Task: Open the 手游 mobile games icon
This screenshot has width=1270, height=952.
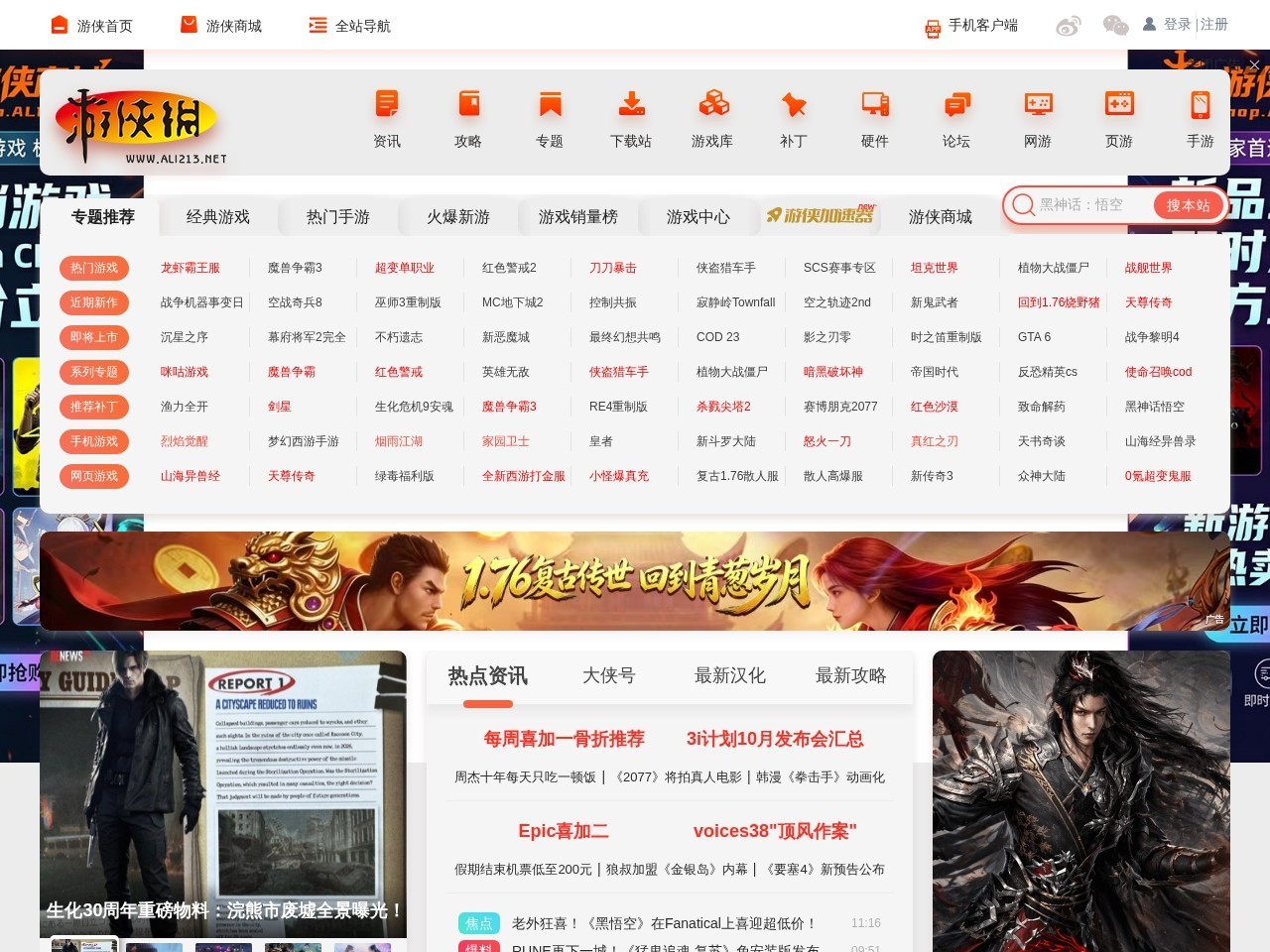Action: (x=1201, y=105)
